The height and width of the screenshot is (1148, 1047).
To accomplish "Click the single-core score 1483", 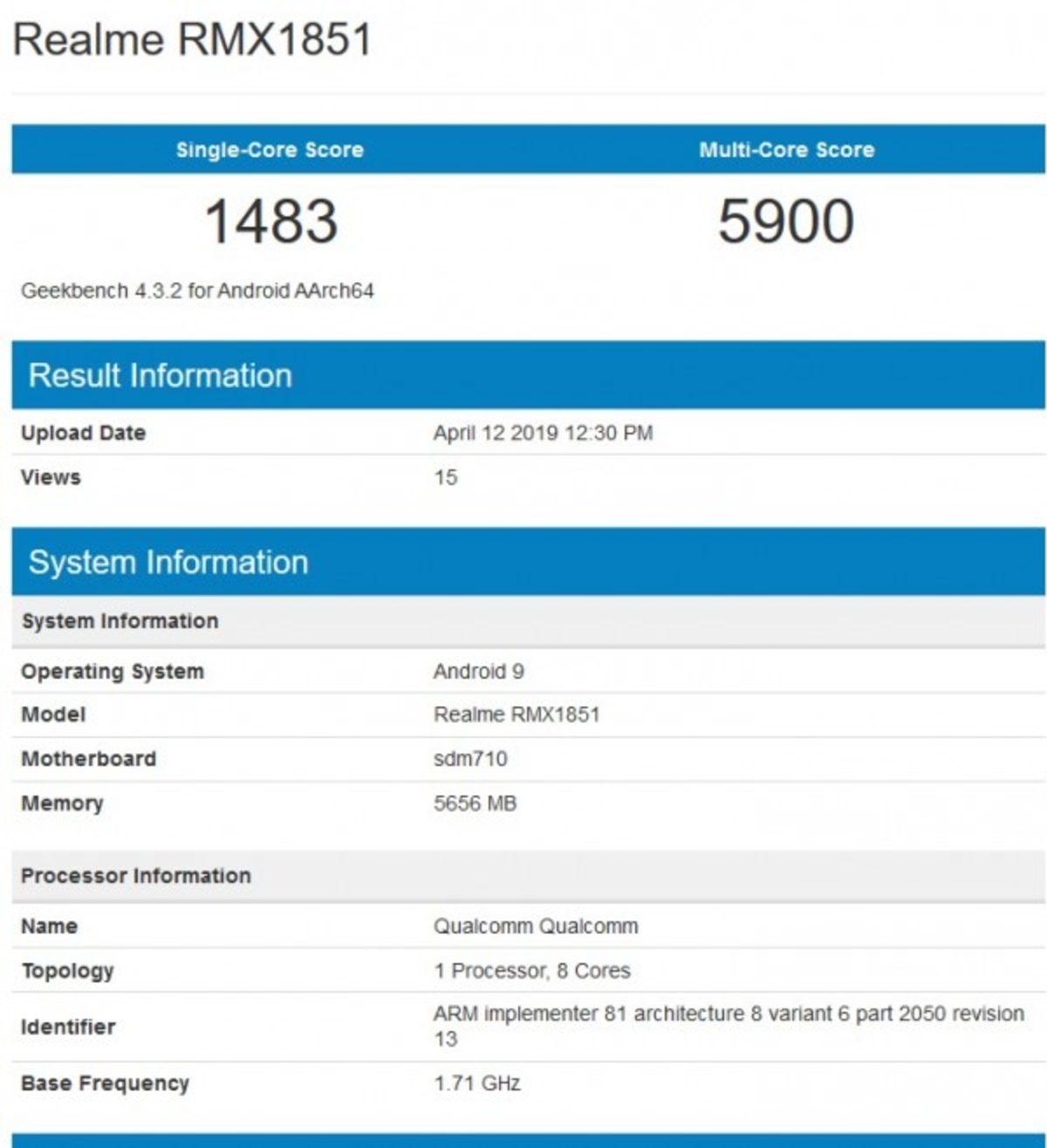I will click(270, 219).
